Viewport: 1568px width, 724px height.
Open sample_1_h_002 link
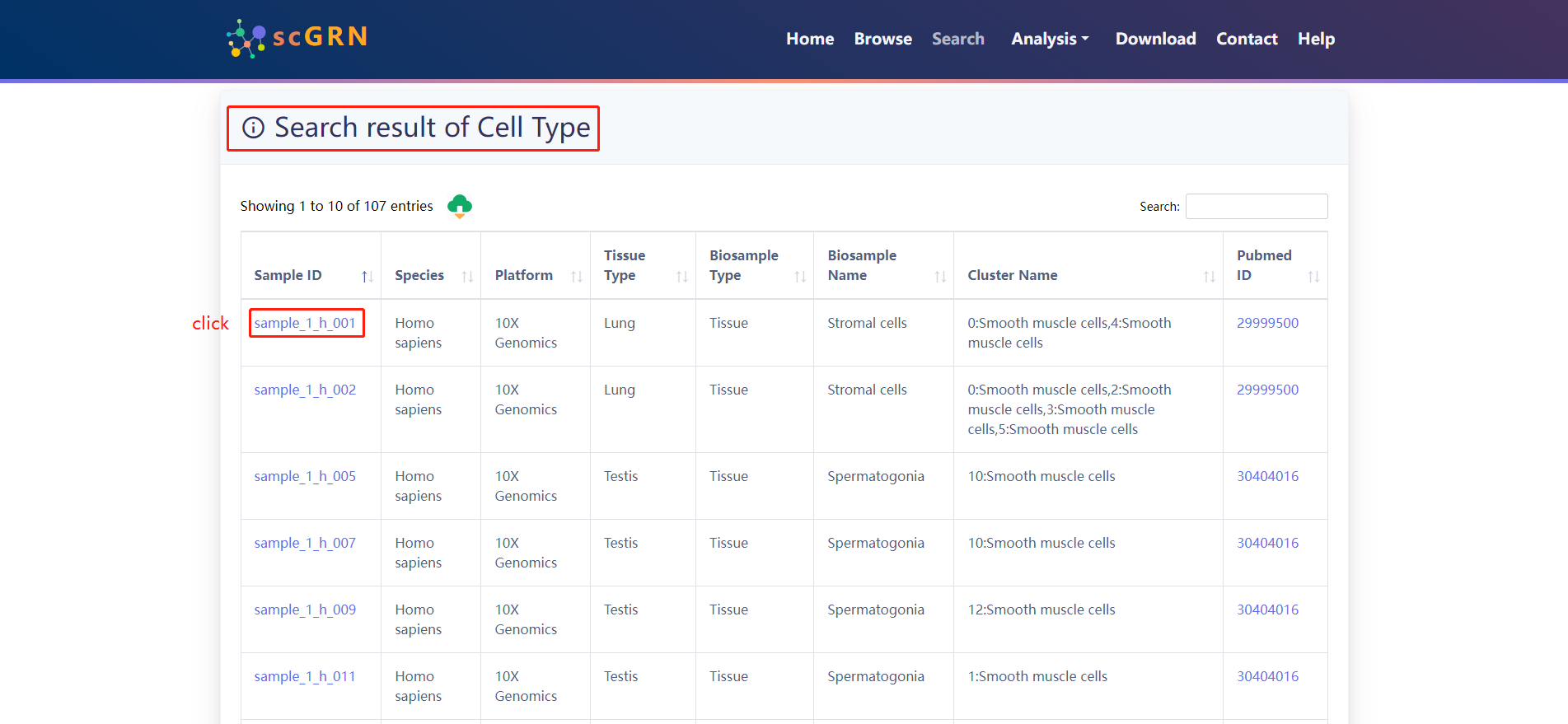pyautogui.click(x=305, y=390)
